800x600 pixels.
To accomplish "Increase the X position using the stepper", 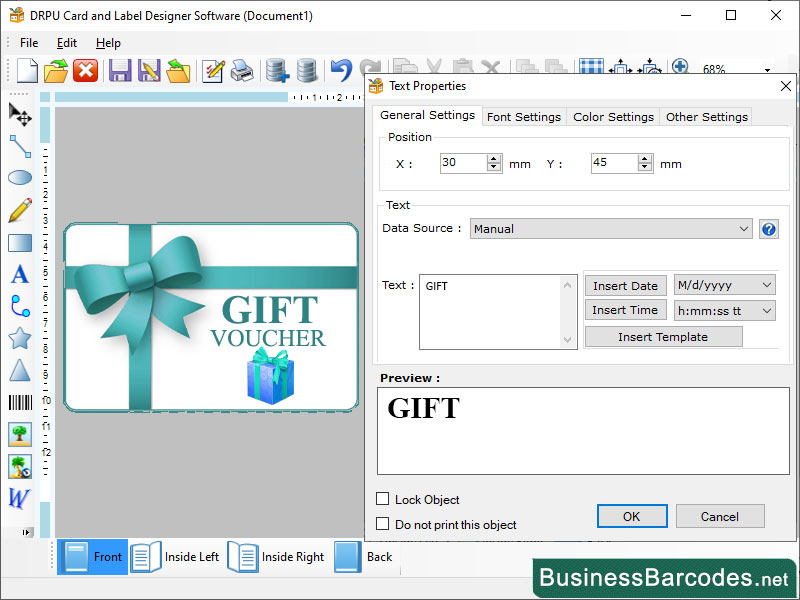I will point(494,158).
